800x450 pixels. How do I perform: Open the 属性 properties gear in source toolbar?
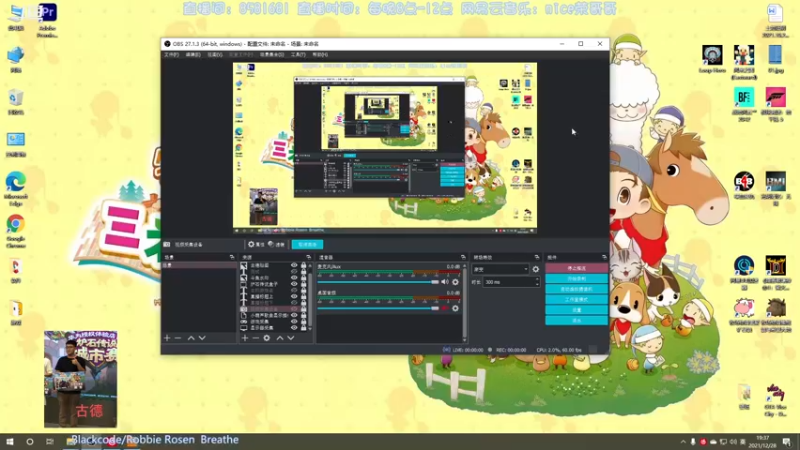256,244
